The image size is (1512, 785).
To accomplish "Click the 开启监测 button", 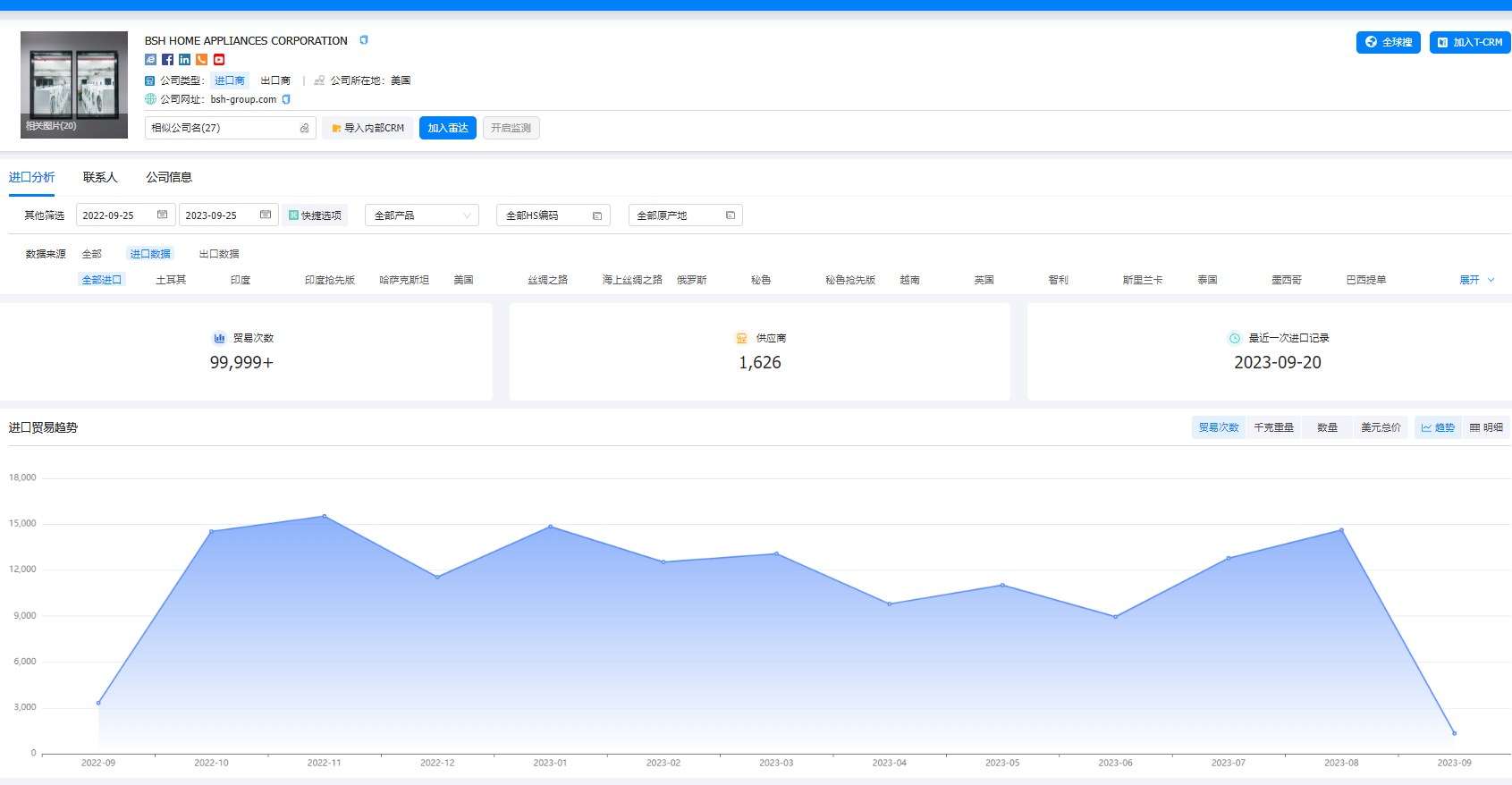I will coord(511,128).
